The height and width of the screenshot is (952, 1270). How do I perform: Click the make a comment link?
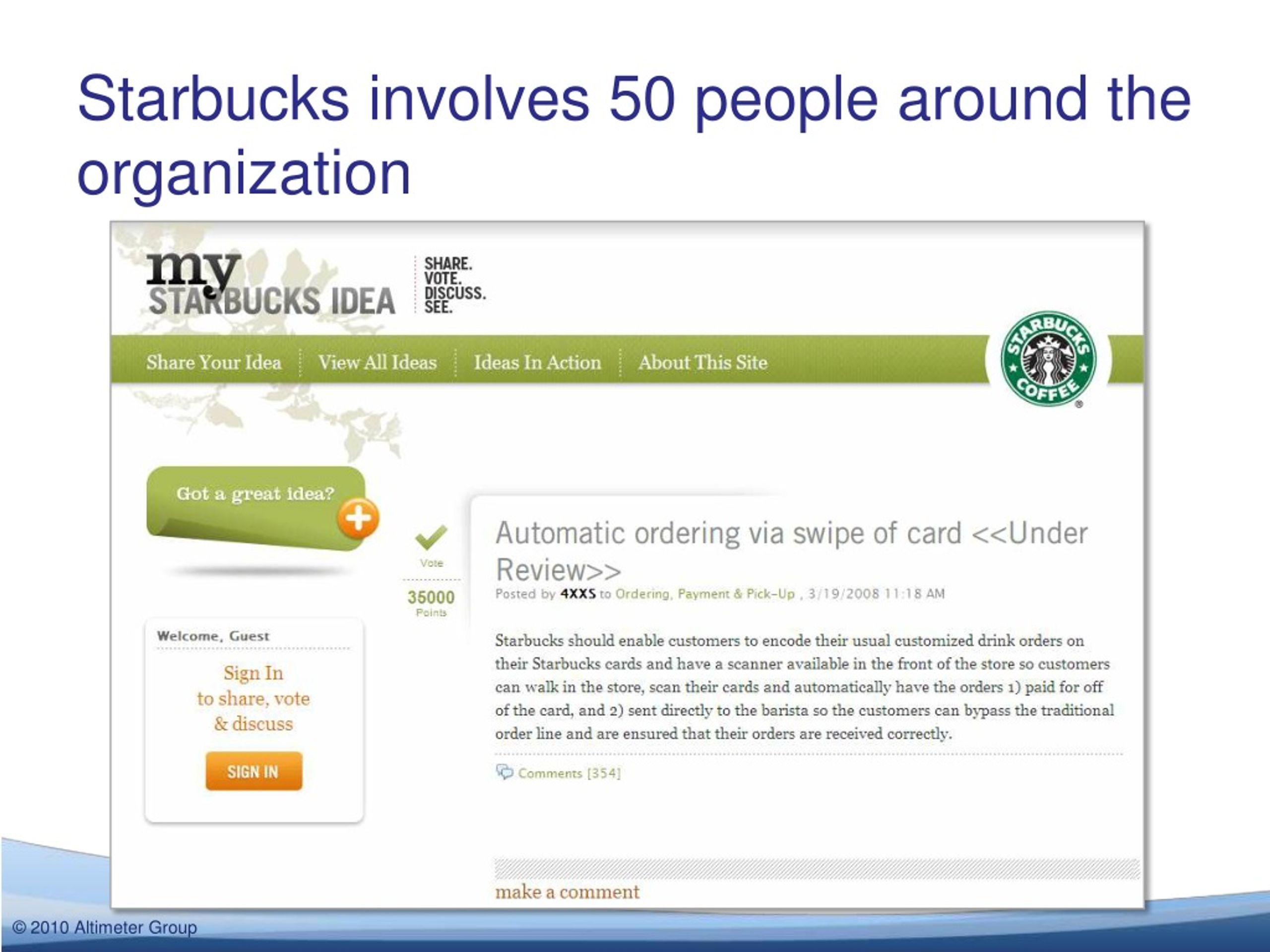coord(567,892)
